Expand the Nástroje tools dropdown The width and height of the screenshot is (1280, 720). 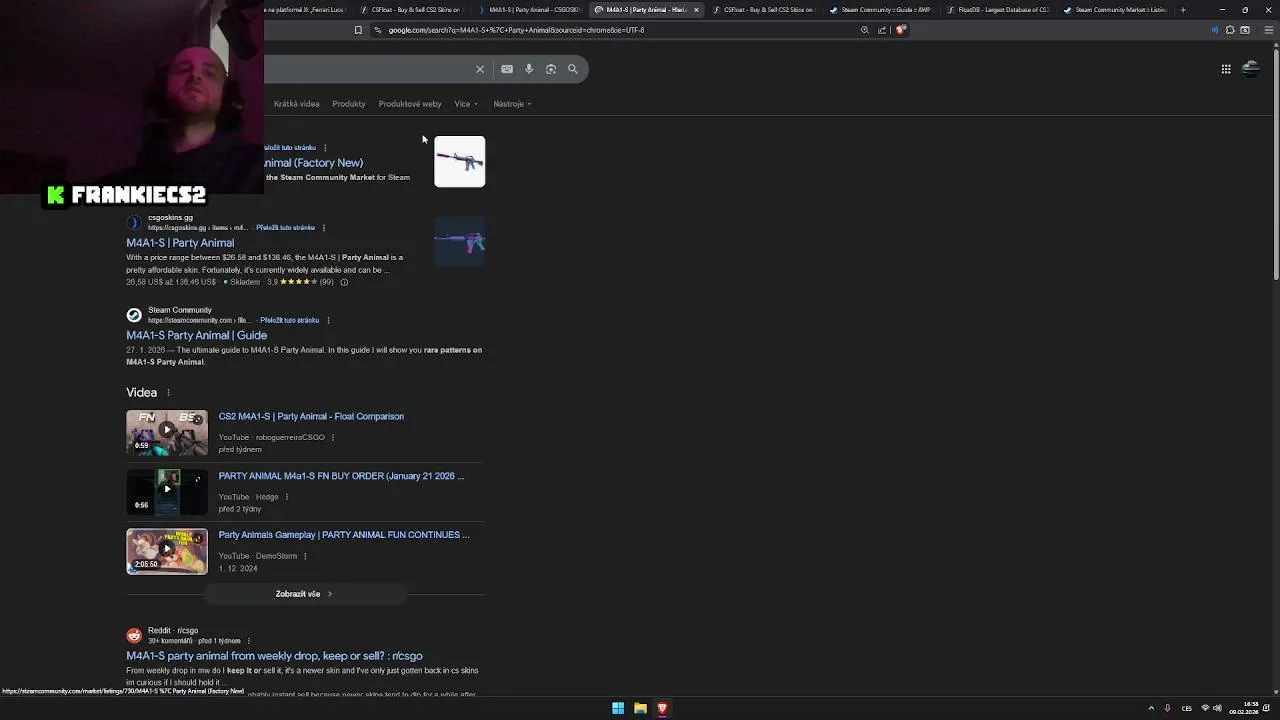pyautogui.click(x=512, y=104)
